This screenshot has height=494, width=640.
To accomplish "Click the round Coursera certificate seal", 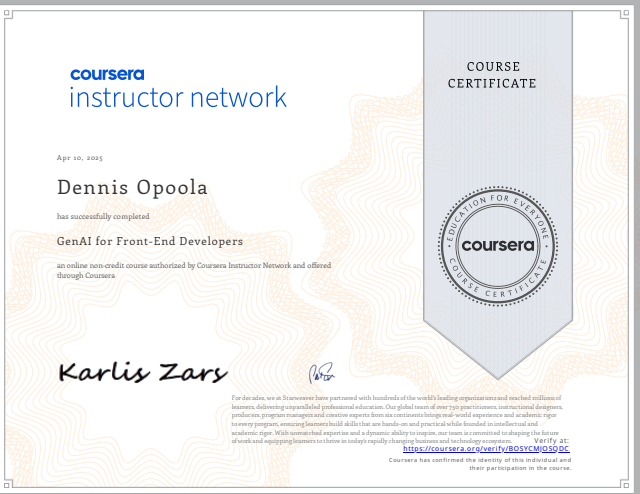I will (x=498, y=246).
